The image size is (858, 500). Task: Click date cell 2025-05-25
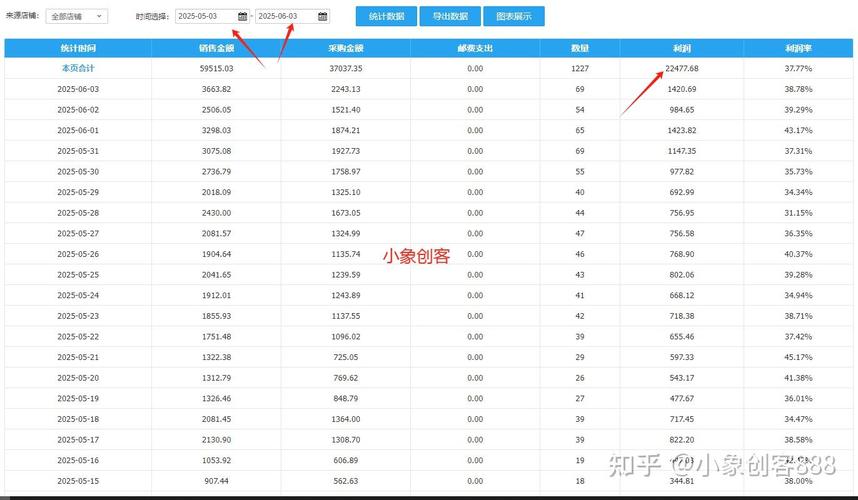[x=78, y=275]
